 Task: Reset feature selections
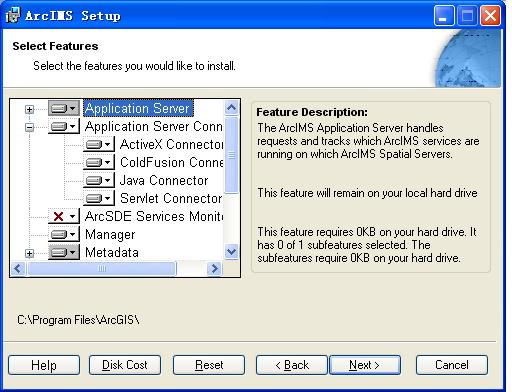tap(209, 365)
